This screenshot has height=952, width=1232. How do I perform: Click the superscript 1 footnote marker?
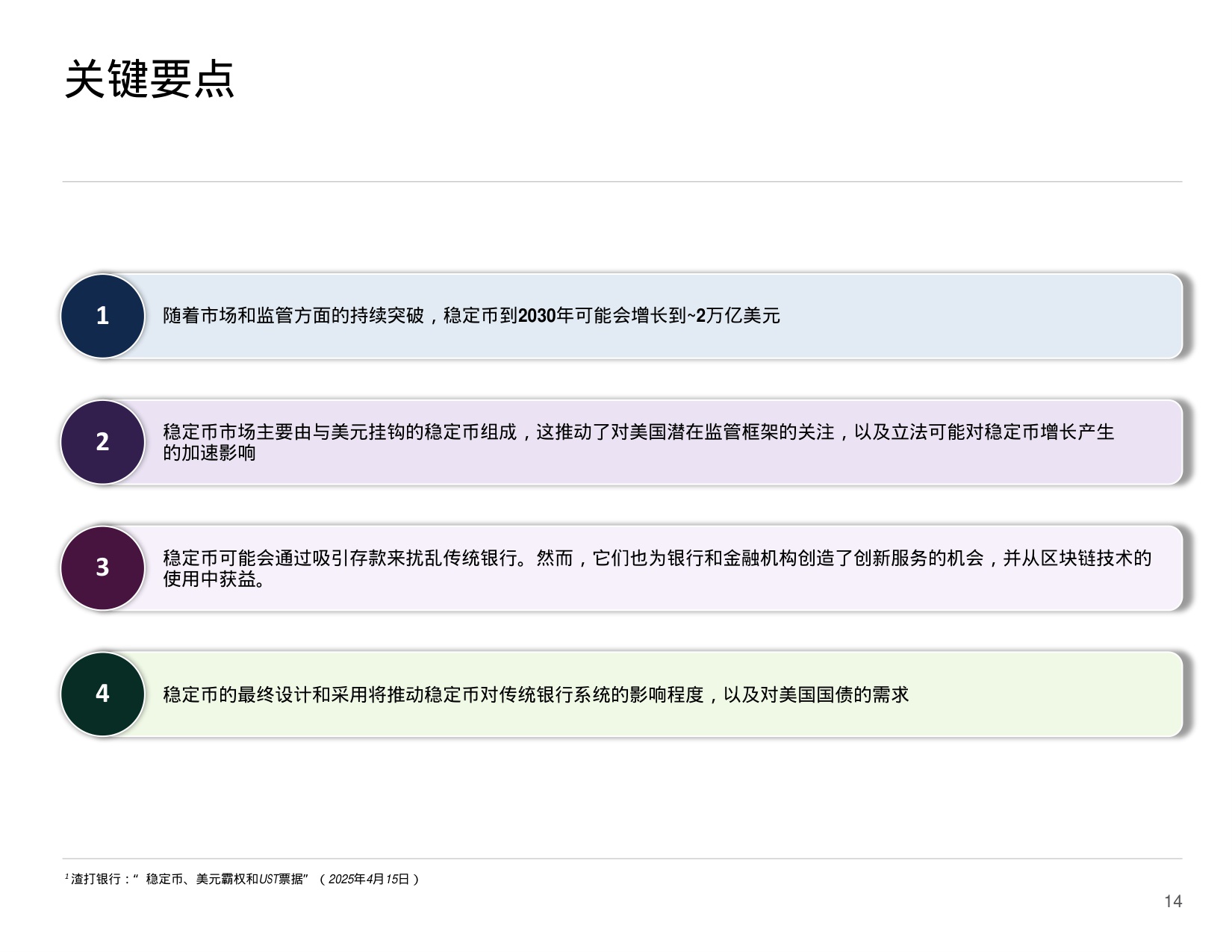(67, 877)
